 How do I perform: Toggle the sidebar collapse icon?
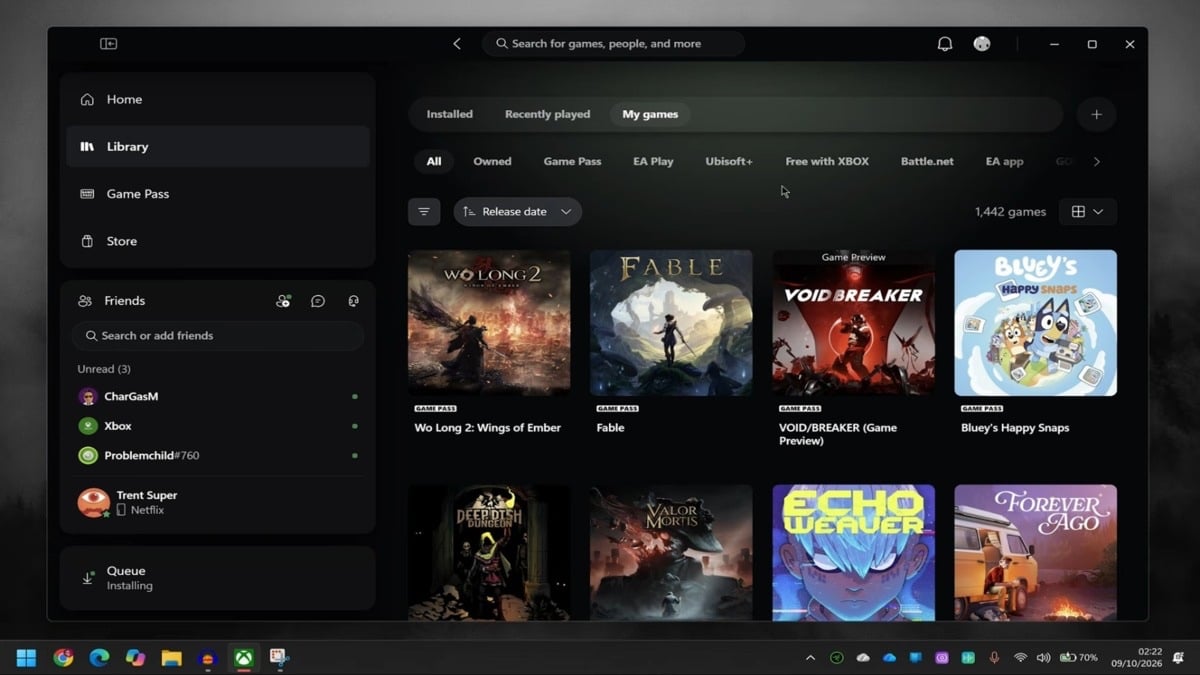pyautogui.click(x=108, y=44)
